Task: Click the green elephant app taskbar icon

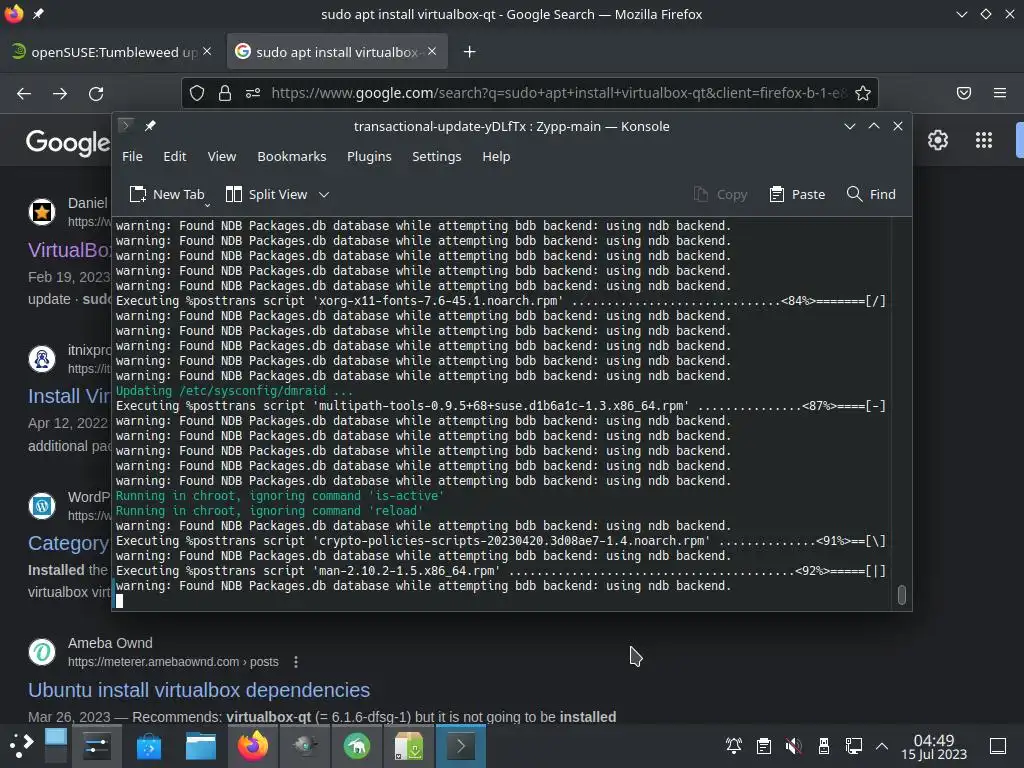Action: click(x=357, y=745)
